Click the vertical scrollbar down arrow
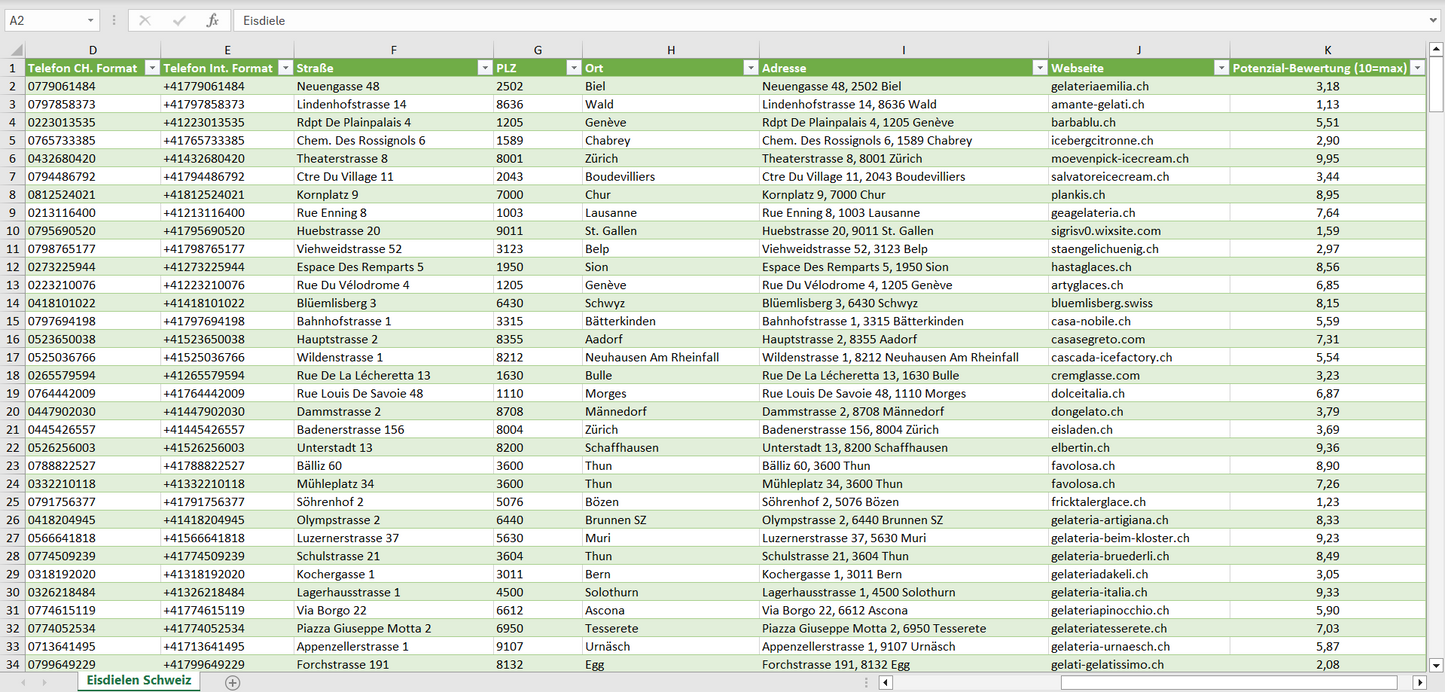 click(x=1436, y=665)
